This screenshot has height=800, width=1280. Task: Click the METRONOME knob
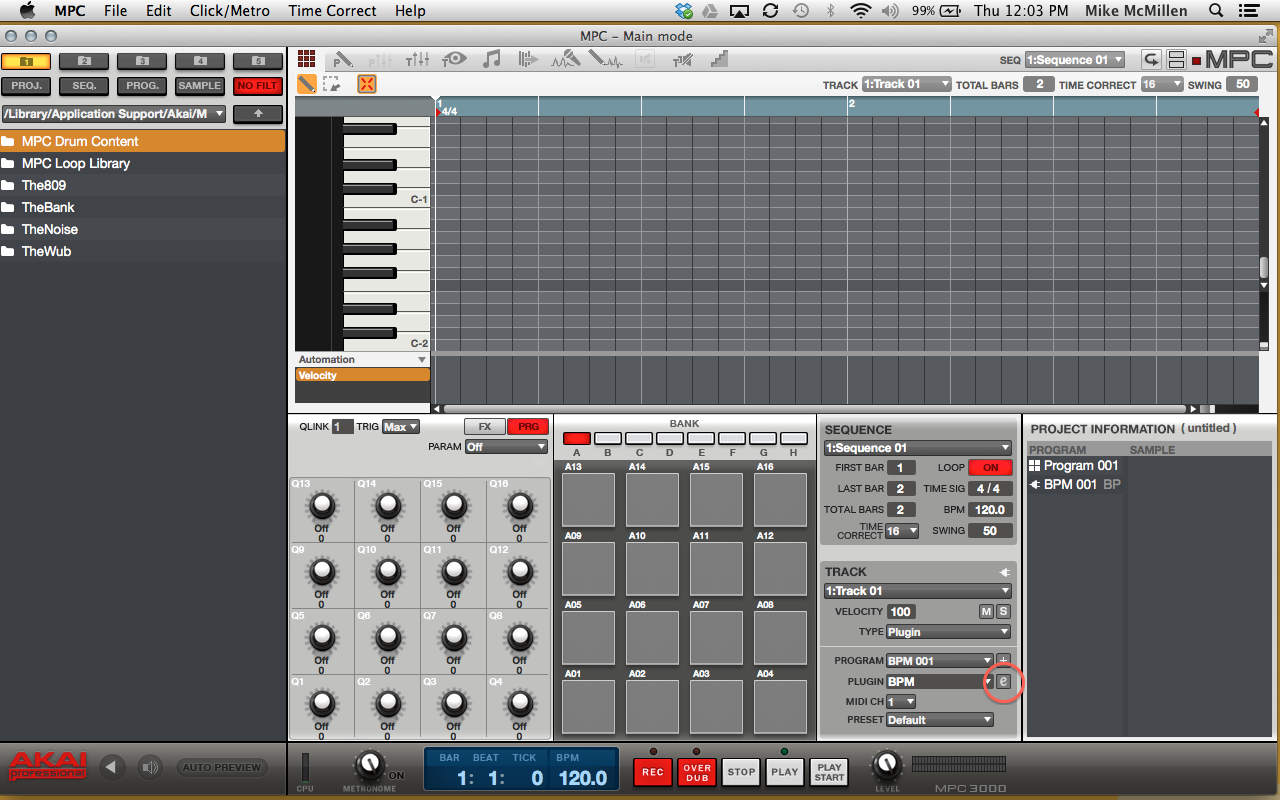370,766
